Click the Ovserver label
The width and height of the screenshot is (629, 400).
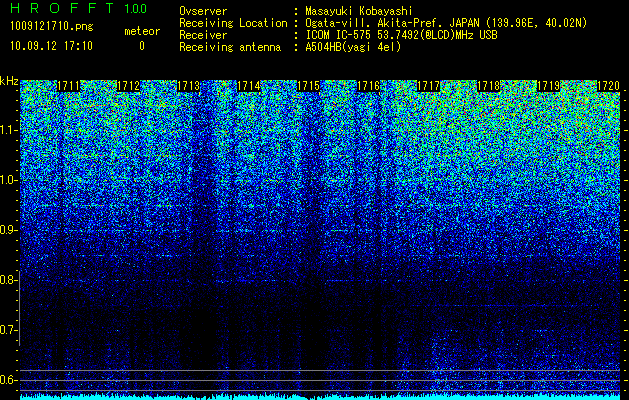pyautogui.click(x=203, y=11)
